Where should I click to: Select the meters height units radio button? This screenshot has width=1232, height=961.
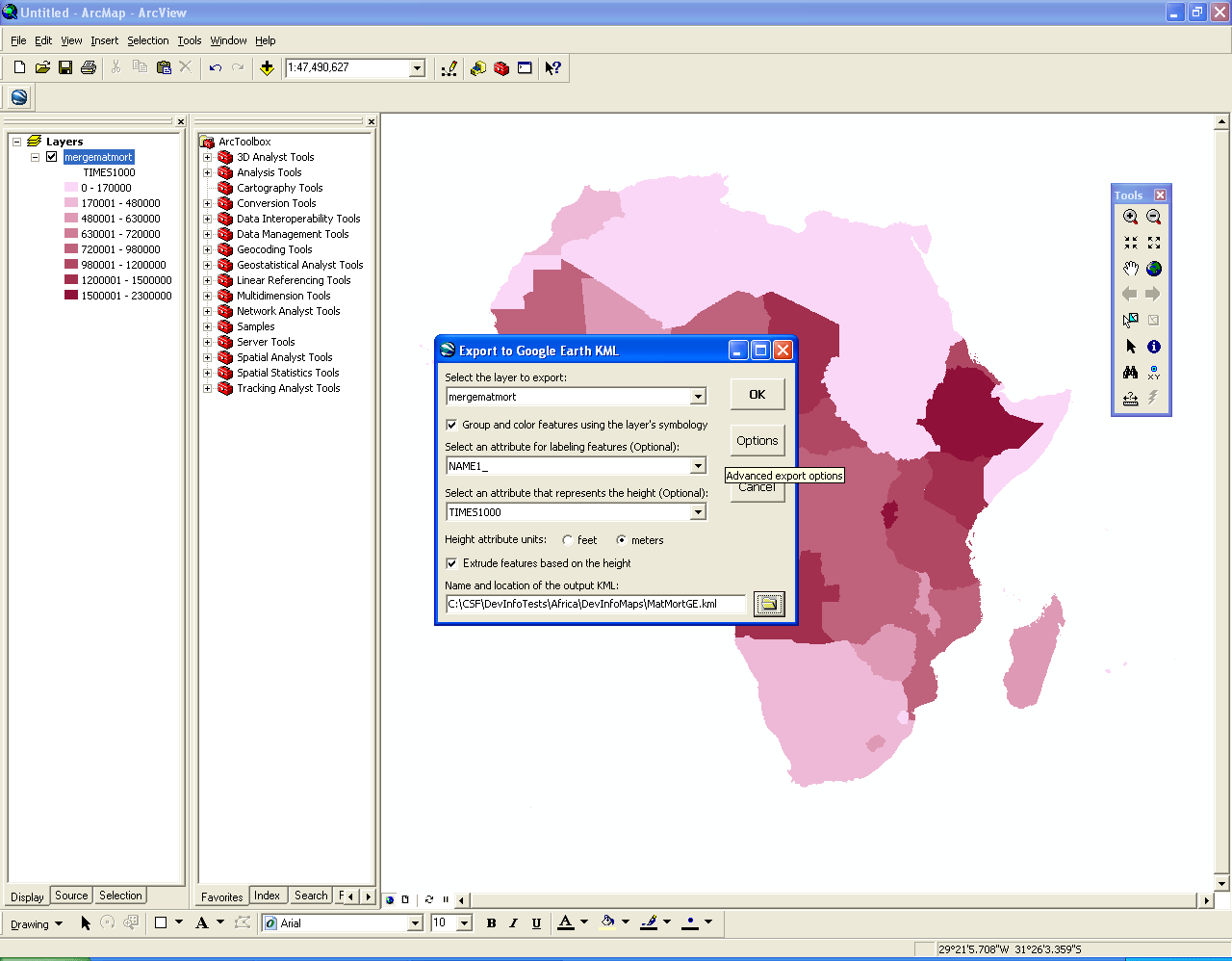(622, 540)
